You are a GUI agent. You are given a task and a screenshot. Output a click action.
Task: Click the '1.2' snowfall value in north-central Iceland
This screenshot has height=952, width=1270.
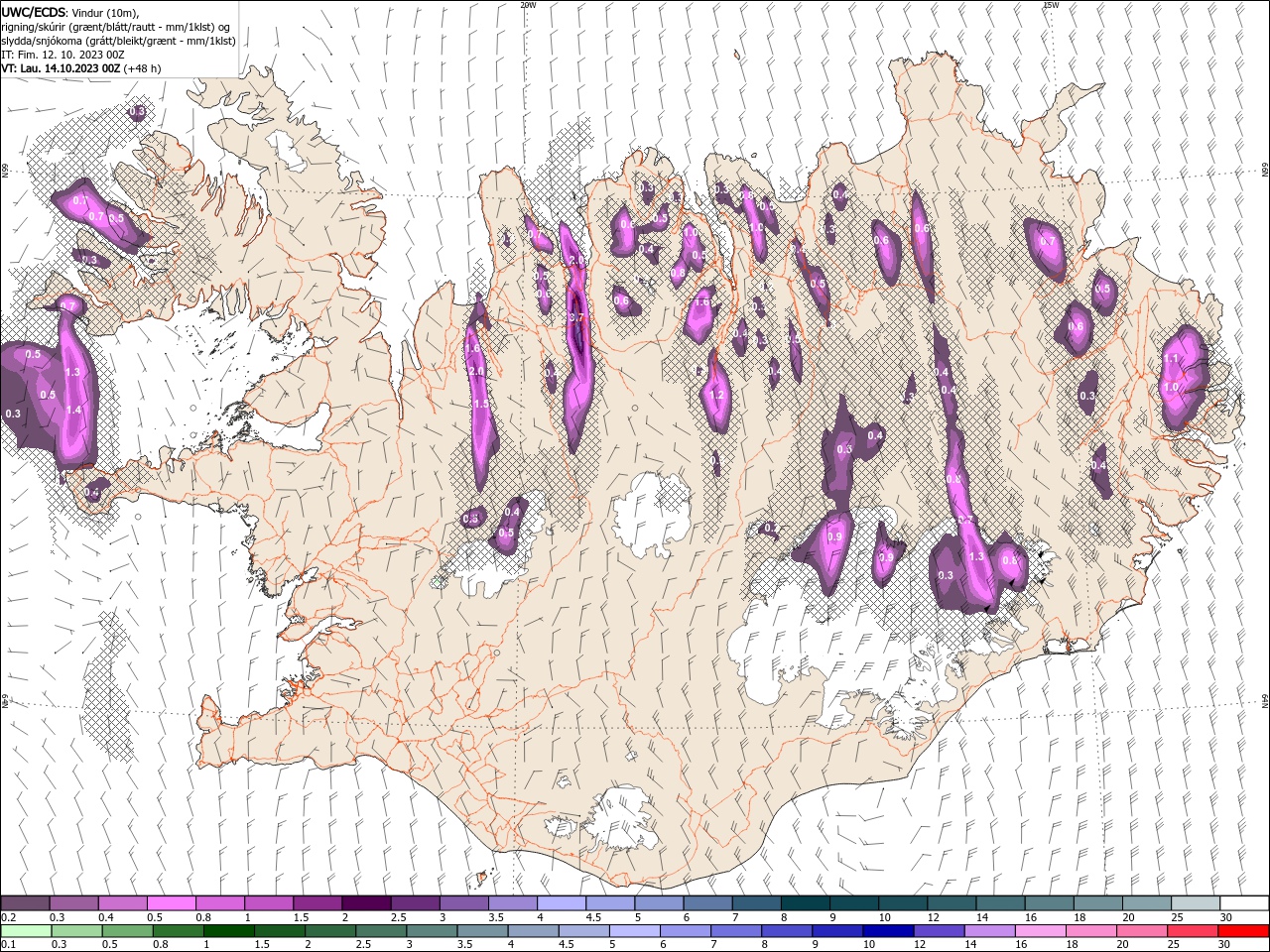(x=717, y=395)
